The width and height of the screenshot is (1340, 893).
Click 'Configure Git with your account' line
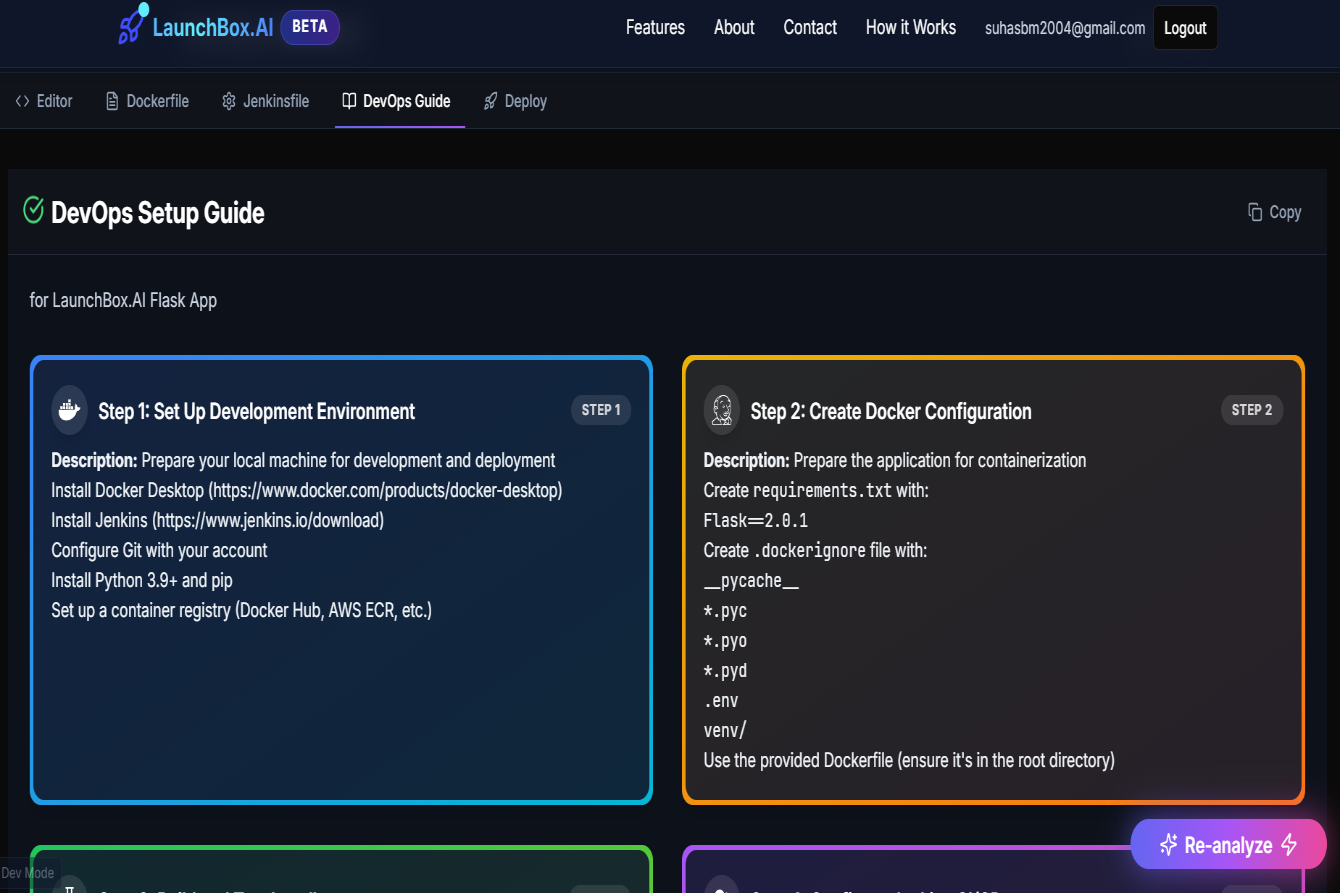click(x=159, y=551)
